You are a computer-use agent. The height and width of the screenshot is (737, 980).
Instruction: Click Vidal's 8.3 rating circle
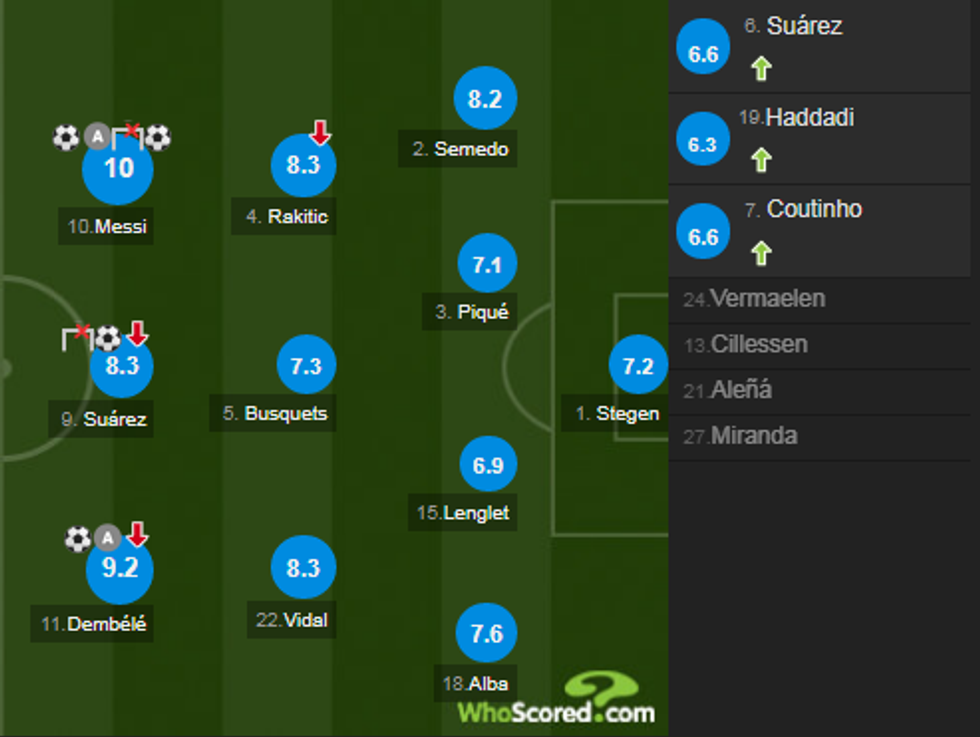(x=303, y=567)
